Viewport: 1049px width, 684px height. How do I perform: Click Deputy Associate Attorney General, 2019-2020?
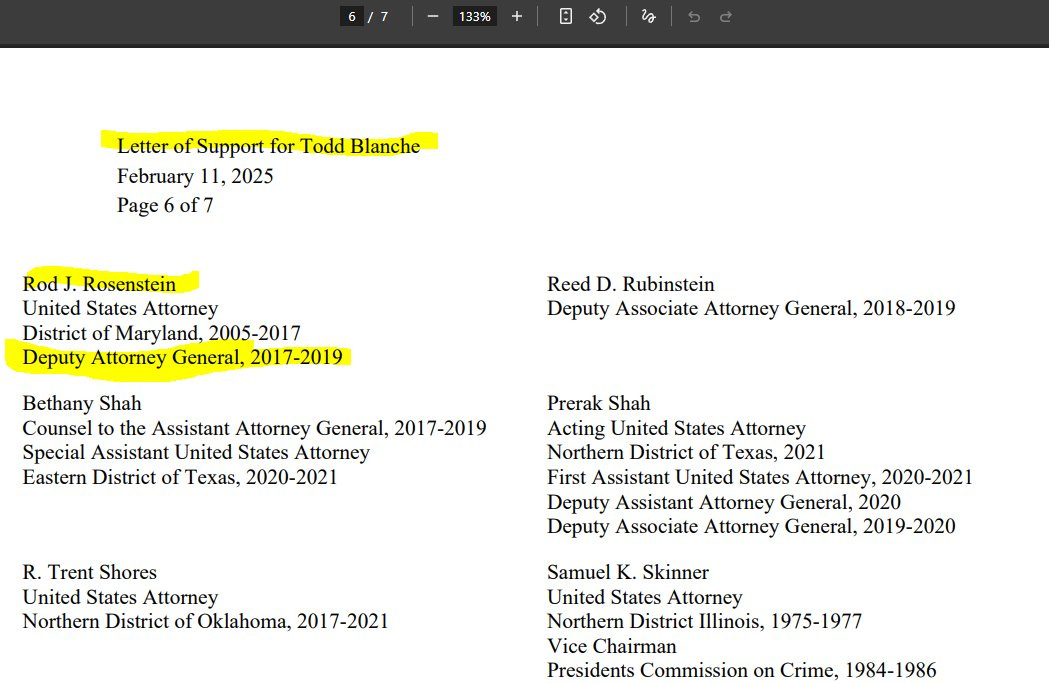point(751,526)
